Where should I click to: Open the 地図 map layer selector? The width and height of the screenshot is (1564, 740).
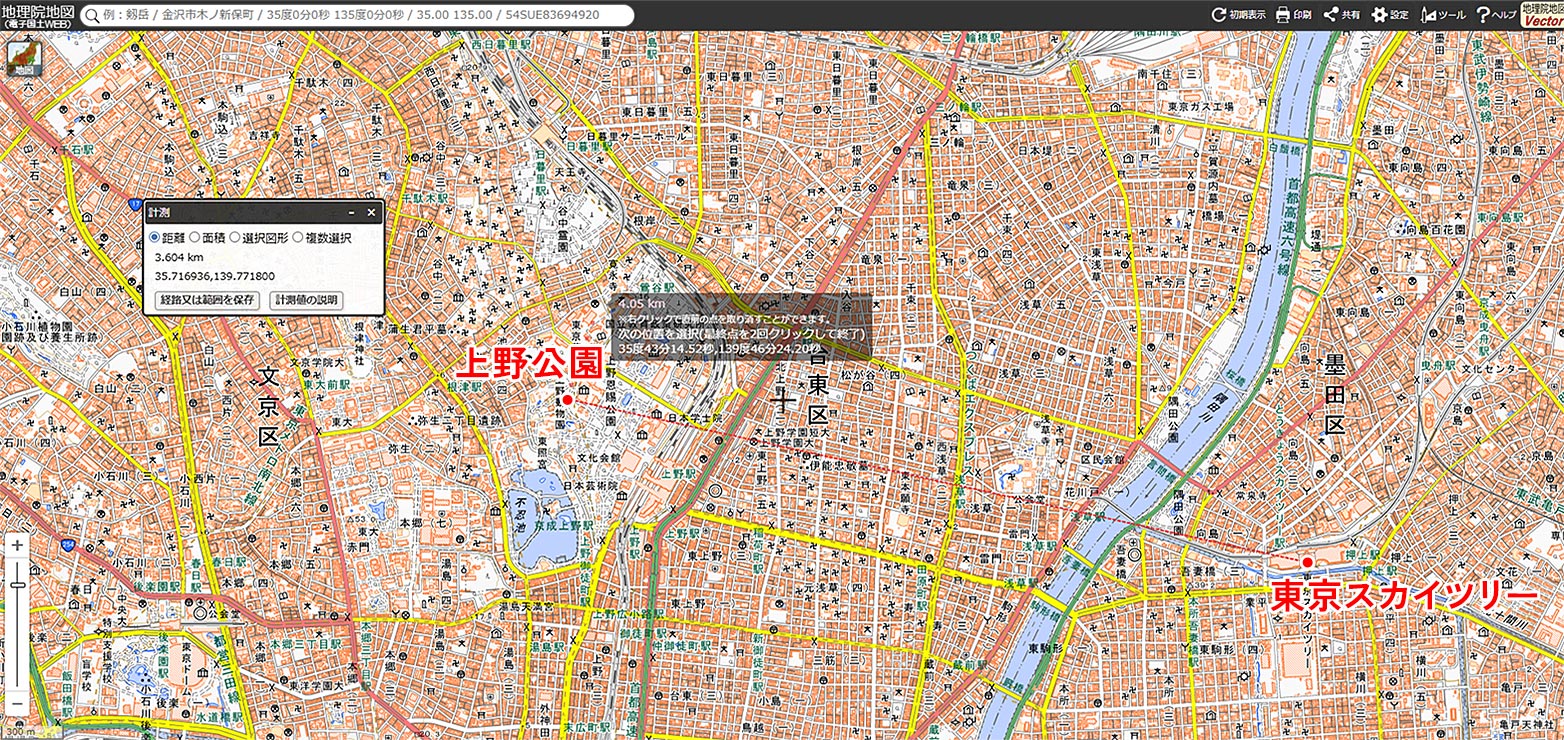[x=22, y=59]
